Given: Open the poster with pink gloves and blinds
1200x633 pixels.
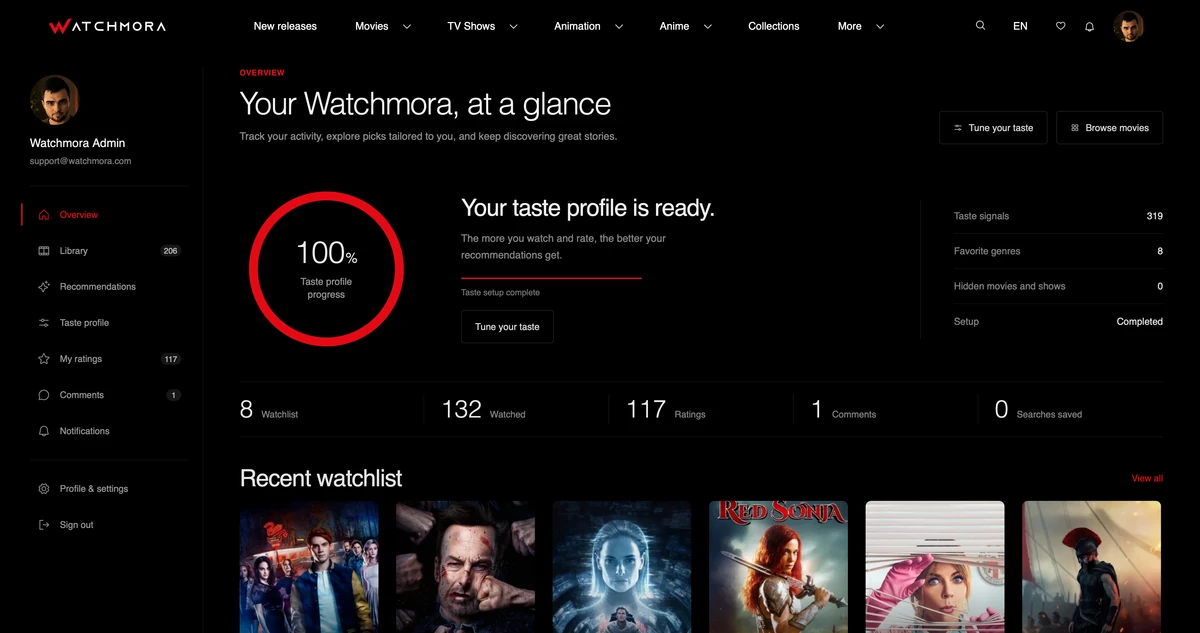Looking at the screenshot, I should coord(935,567).
